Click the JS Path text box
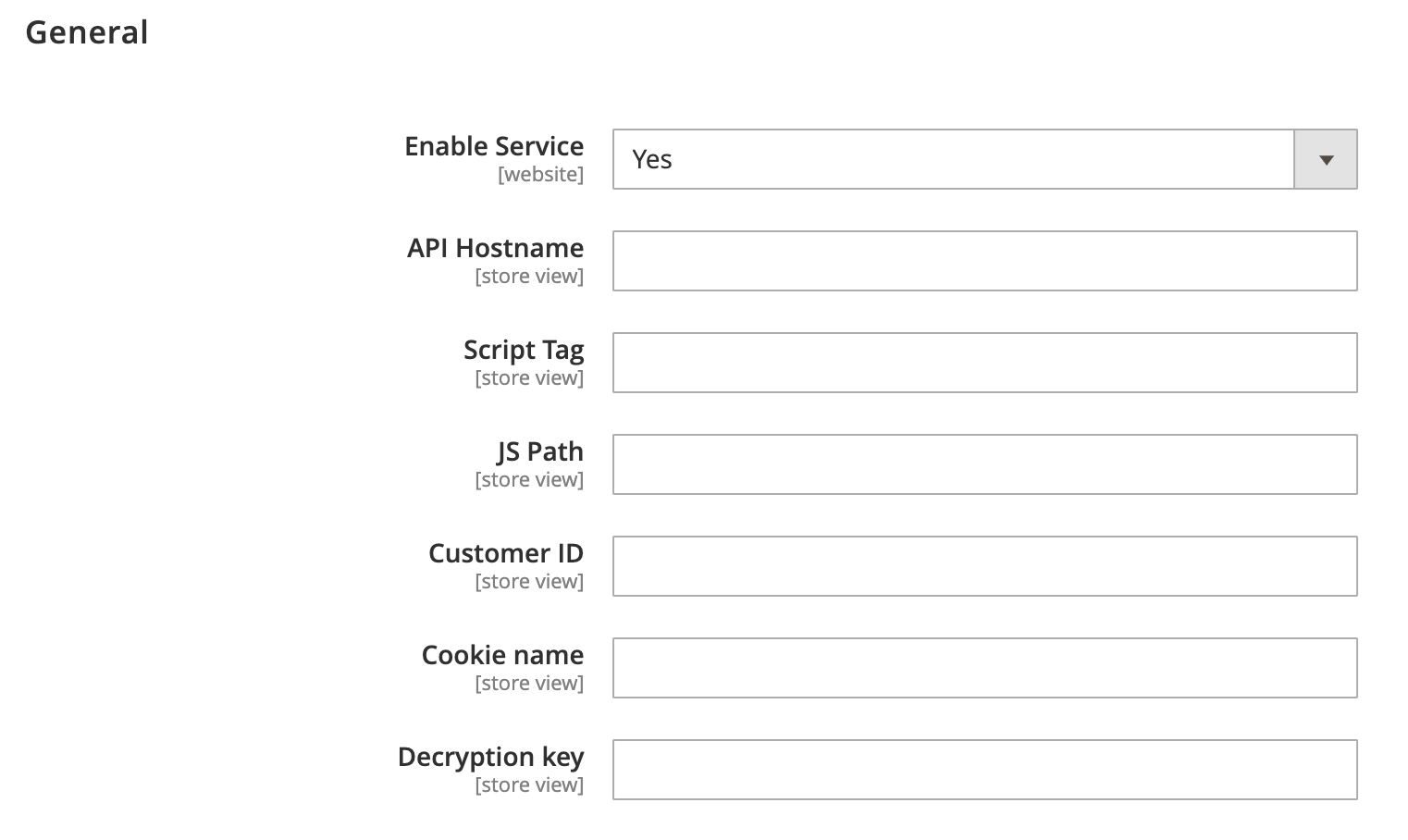This screenshot has height=840, width=1408. [984, 464]
